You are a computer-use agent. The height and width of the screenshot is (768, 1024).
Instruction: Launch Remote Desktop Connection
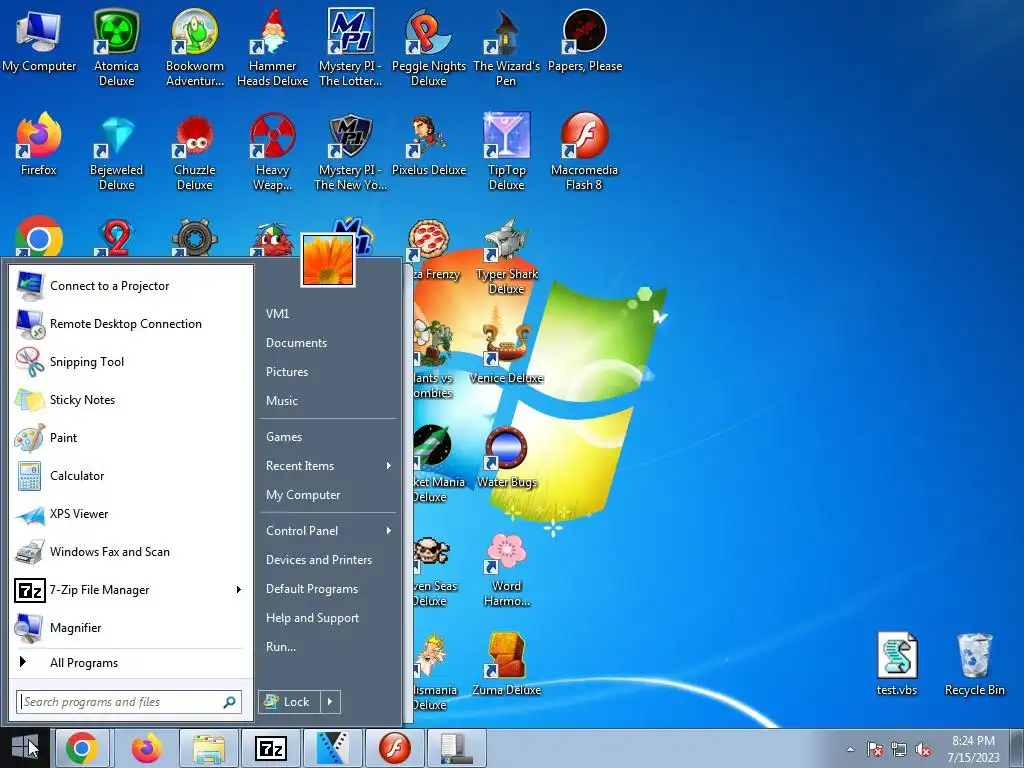(129, 324)
